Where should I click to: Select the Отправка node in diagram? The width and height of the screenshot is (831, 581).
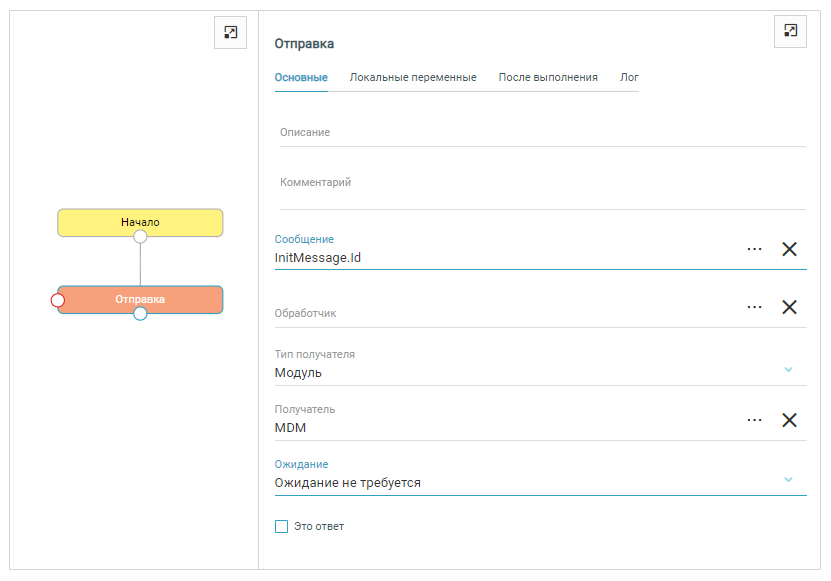pos(140,299)
